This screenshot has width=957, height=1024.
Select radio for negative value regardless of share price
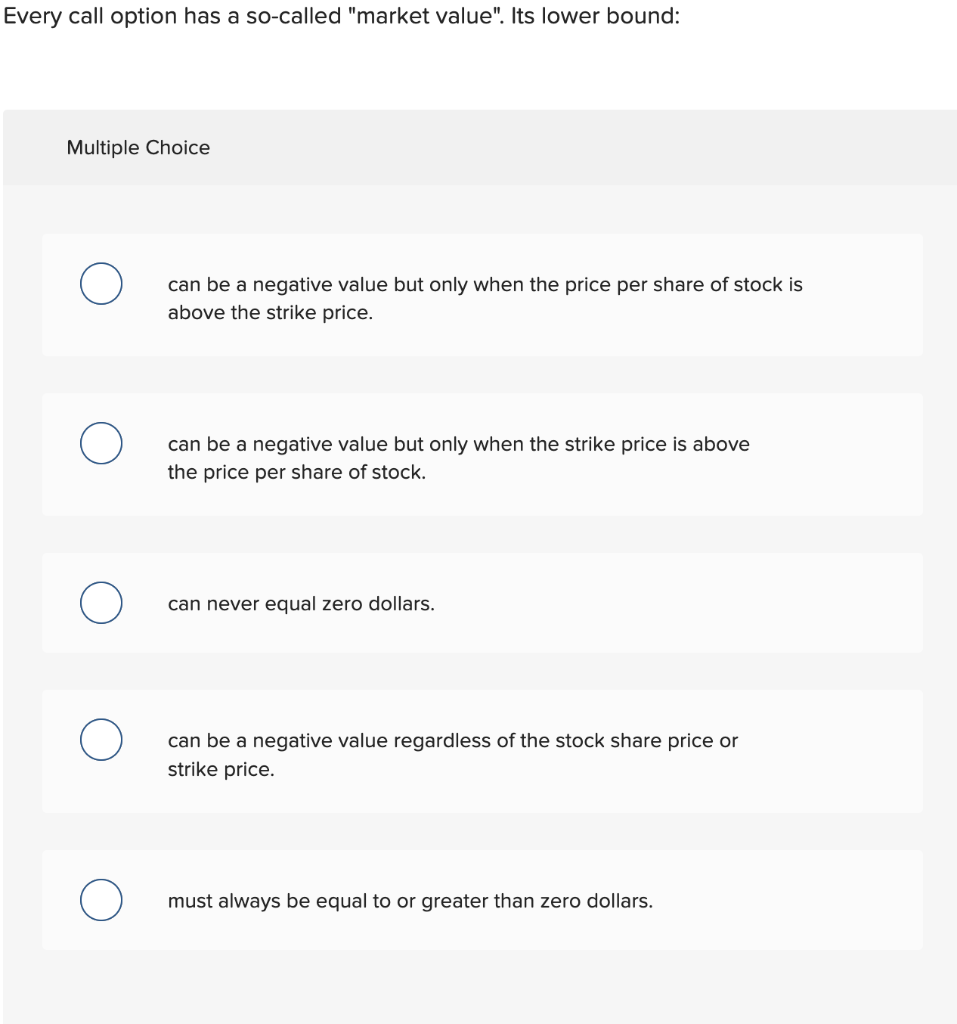pos(101,740)
